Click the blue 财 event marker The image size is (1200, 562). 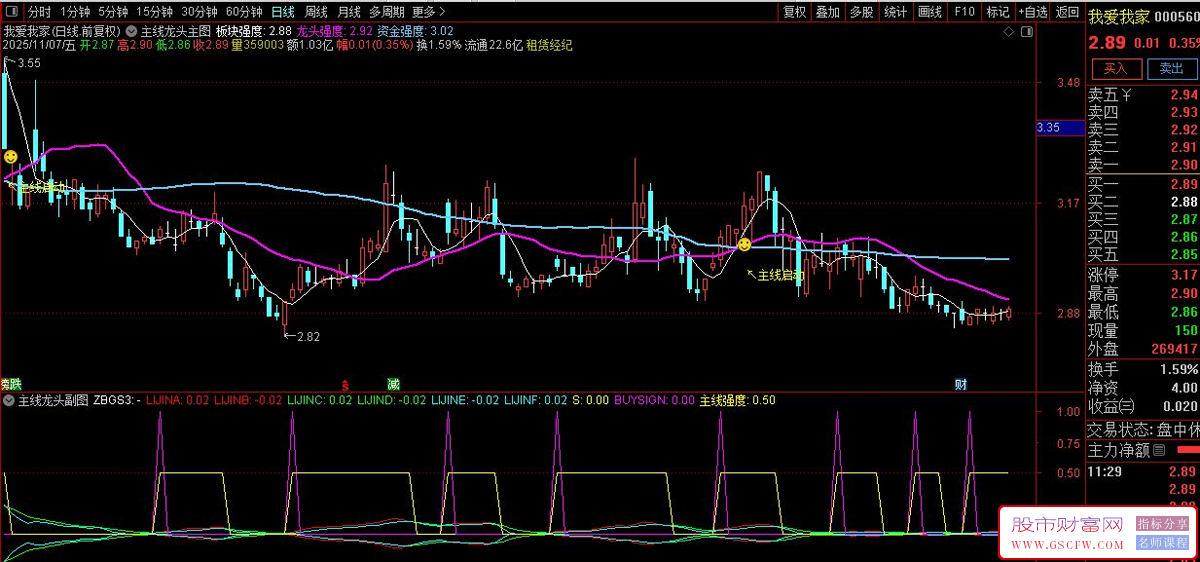point(960,384)
